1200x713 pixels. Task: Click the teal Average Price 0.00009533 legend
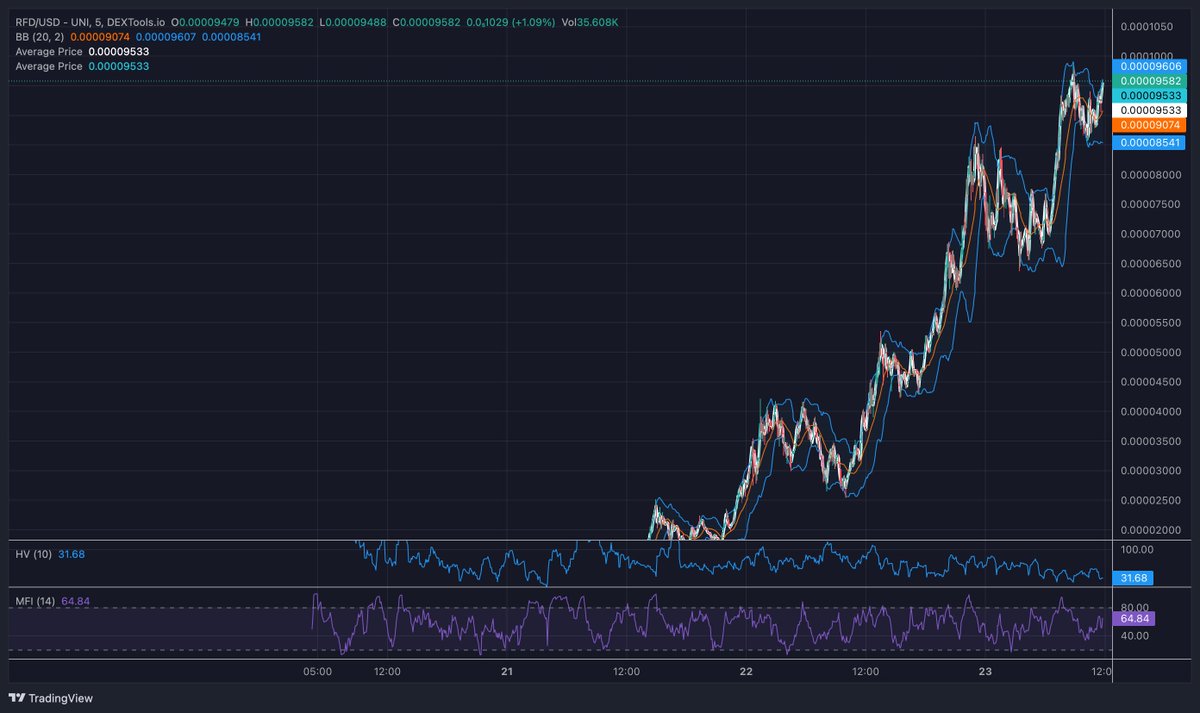pos(82,66)
